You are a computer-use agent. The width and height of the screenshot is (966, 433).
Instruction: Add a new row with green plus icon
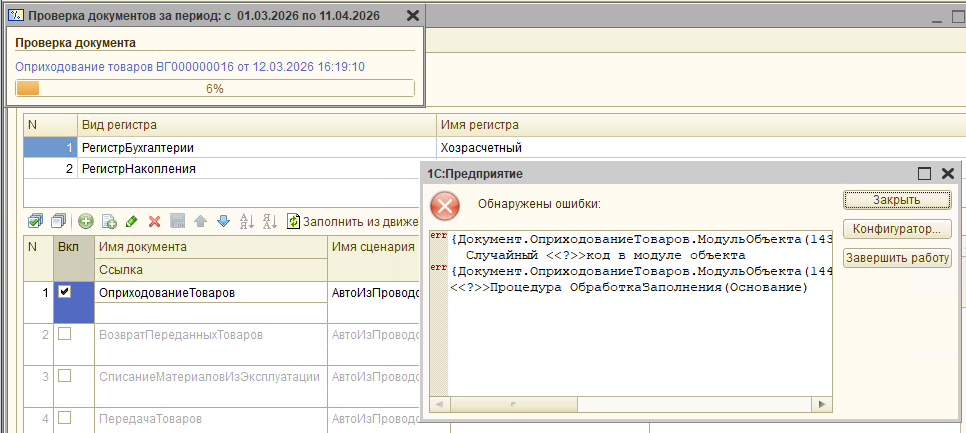[86, 221]
